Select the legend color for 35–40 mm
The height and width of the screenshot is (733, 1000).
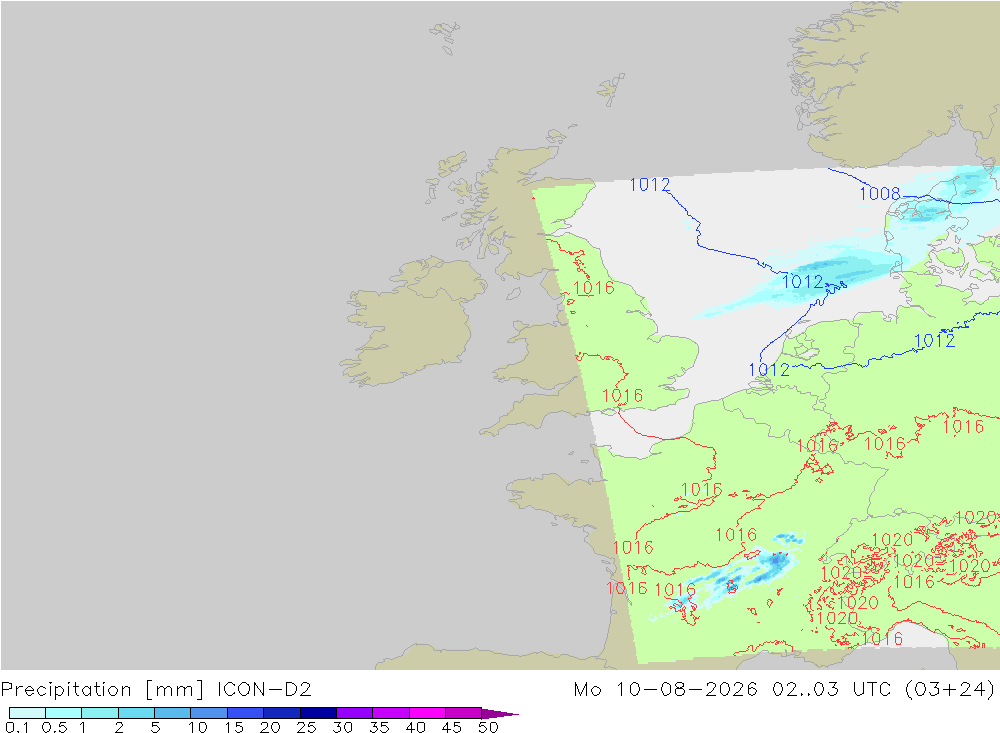click(x=390, y=713)
